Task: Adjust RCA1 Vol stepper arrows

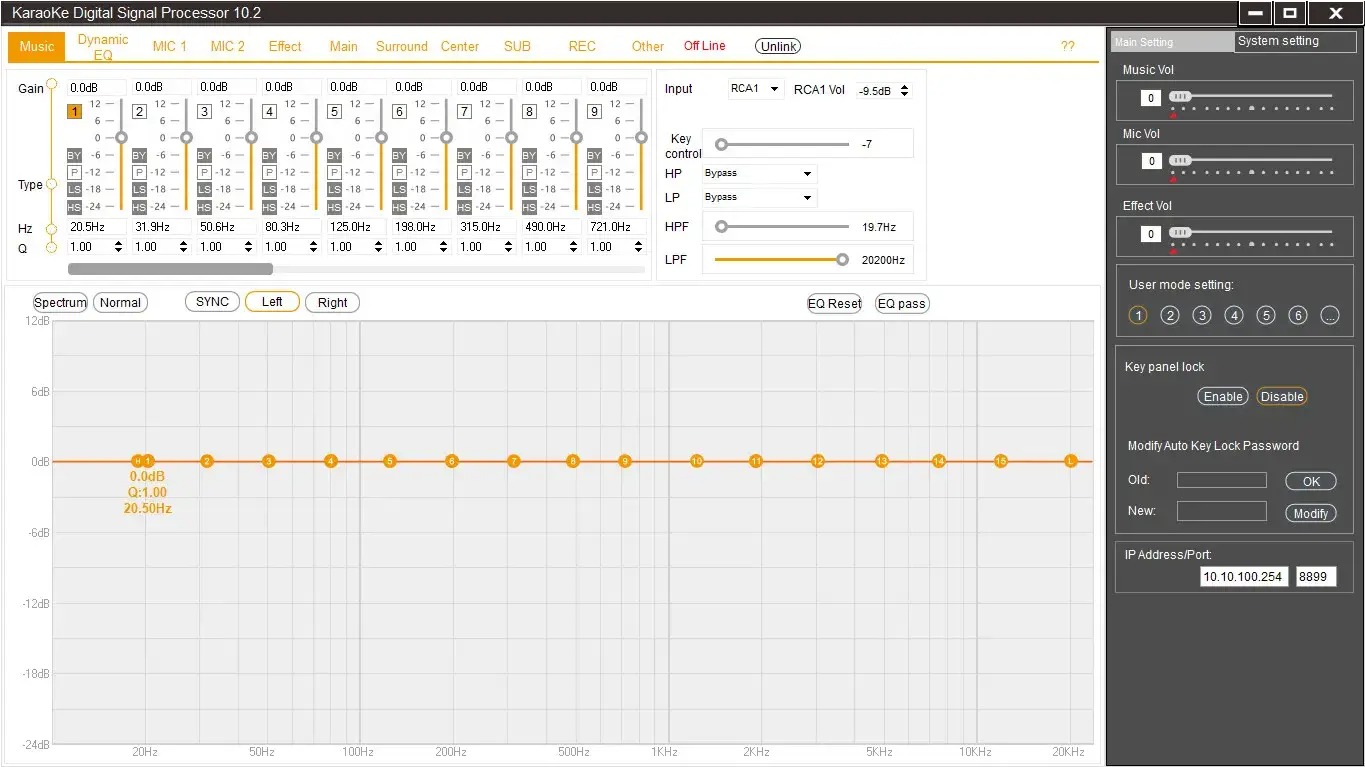Action: 905,90
